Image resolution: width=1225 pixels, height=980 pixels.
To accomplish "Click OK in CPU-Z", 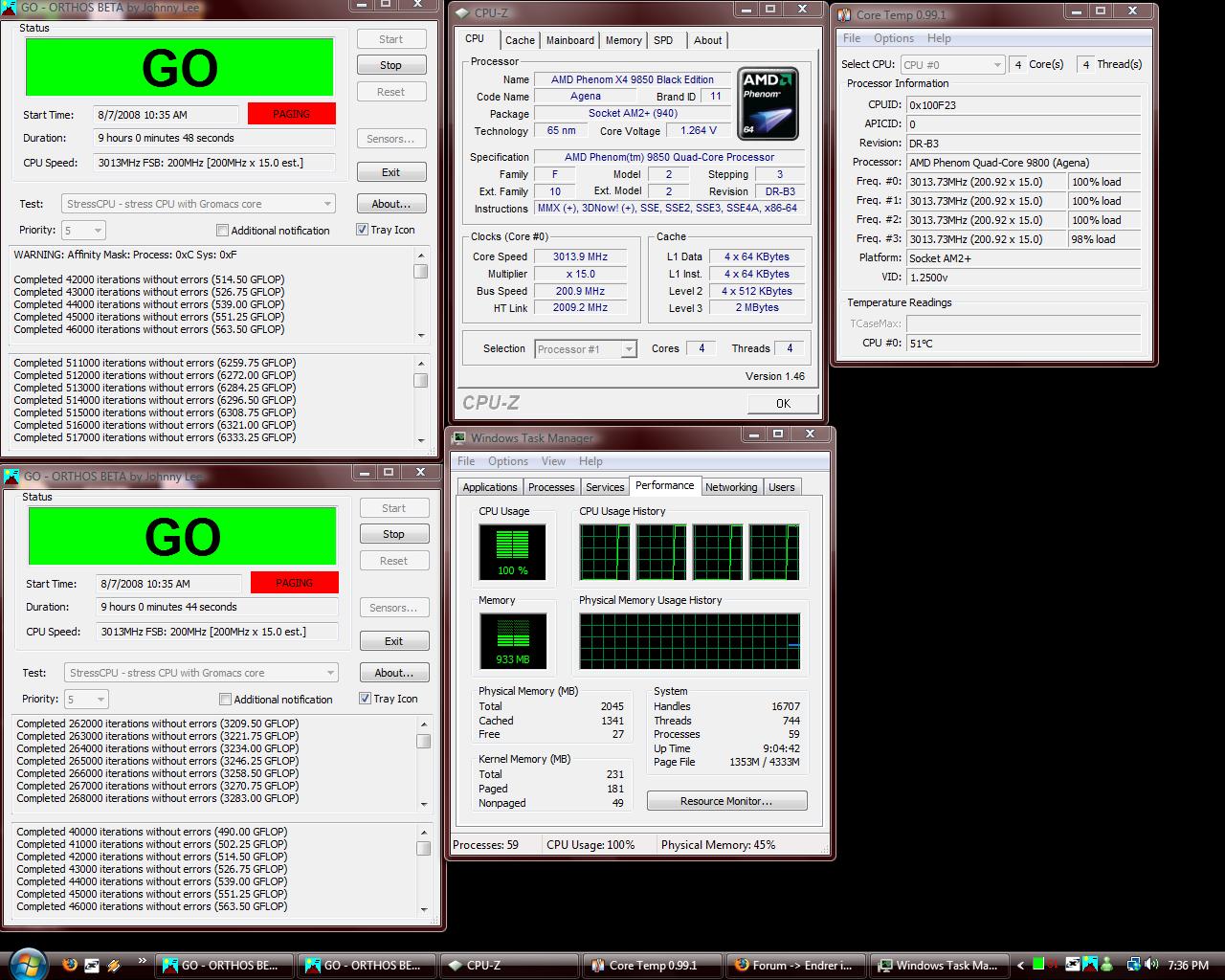I will coord(783,403).
